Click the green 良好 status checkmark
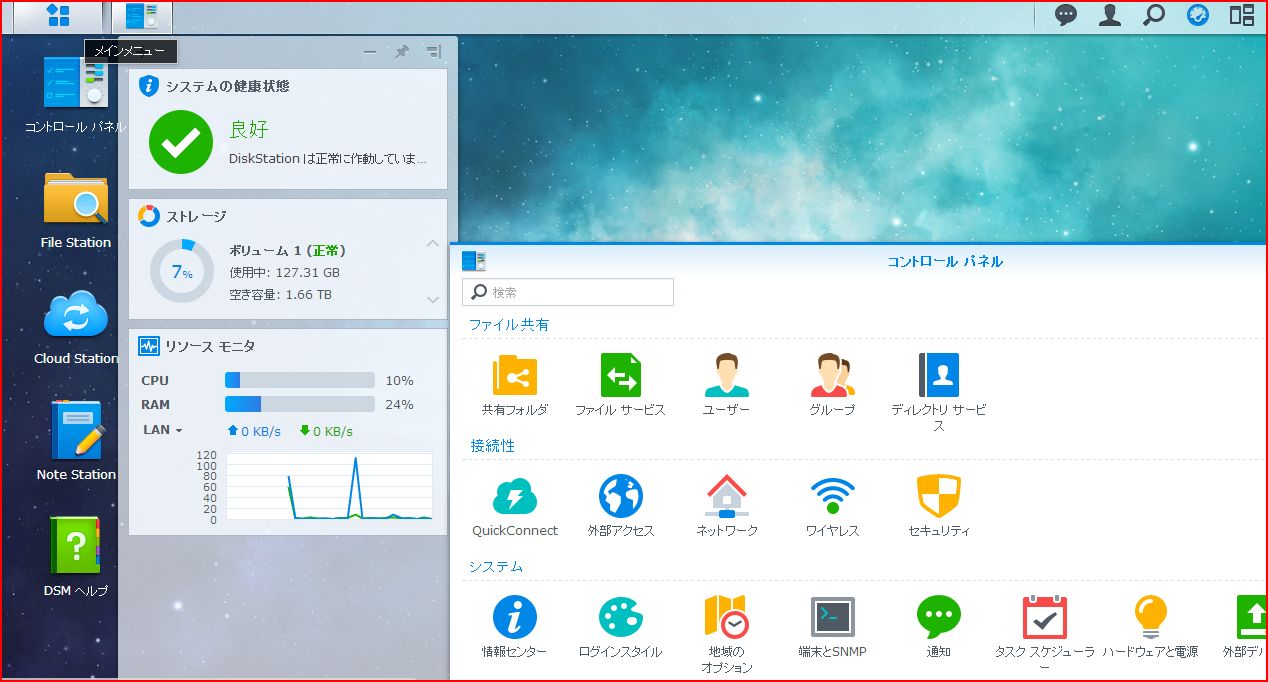 (x=181, y=142)
